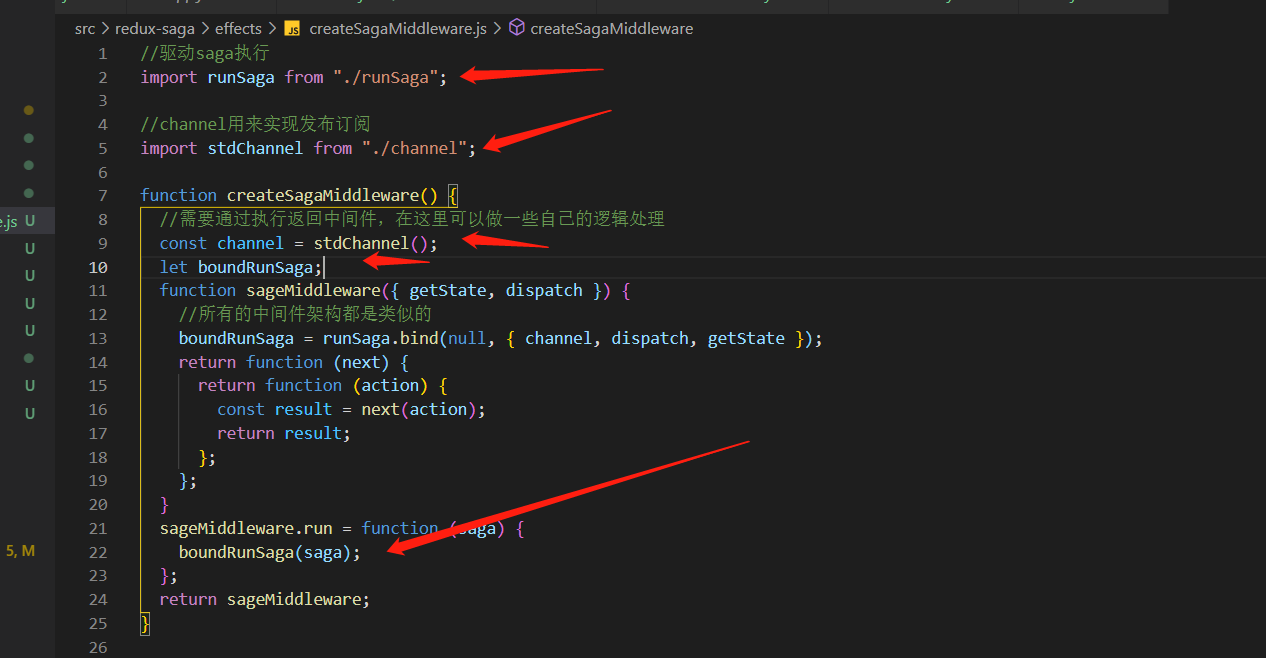Click stdChannel in the line 5 import
The image size is (1266, 658).
255,148
